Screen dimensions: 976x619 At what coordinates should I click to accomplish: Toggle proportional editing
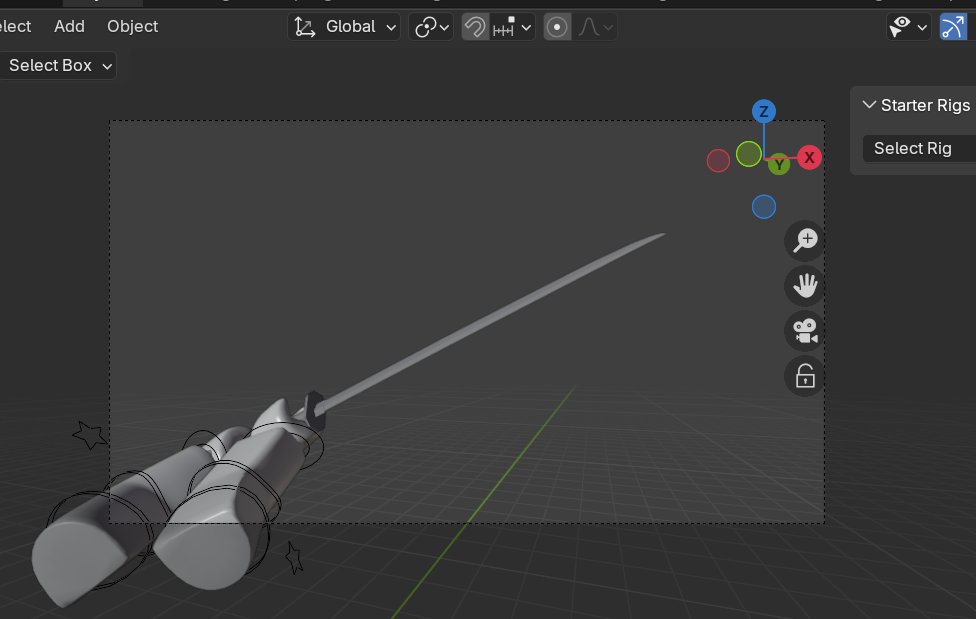557,27
